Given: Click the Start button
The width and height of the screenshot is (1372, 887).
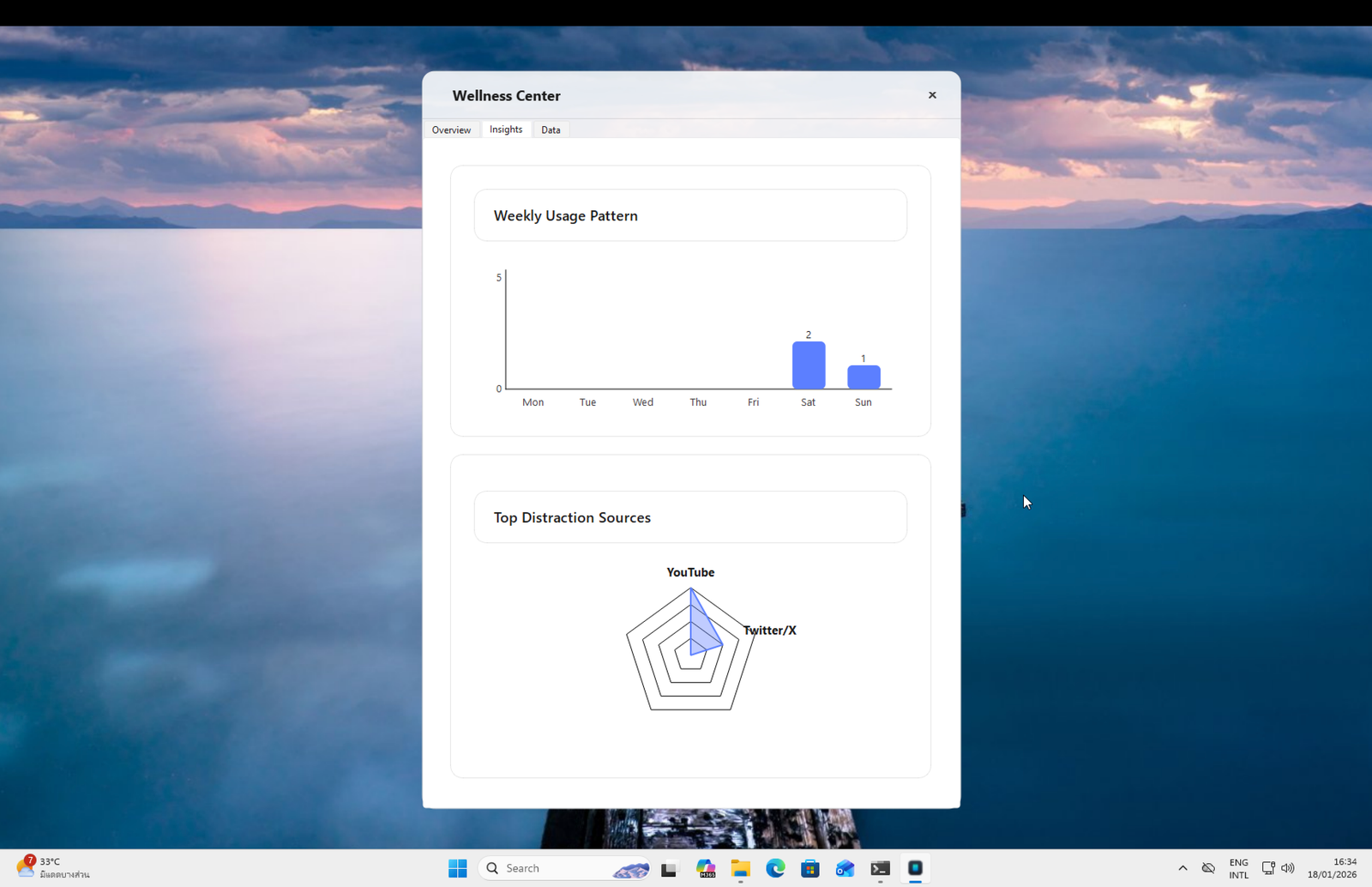Looking at the screenshot, I should 458,868.
